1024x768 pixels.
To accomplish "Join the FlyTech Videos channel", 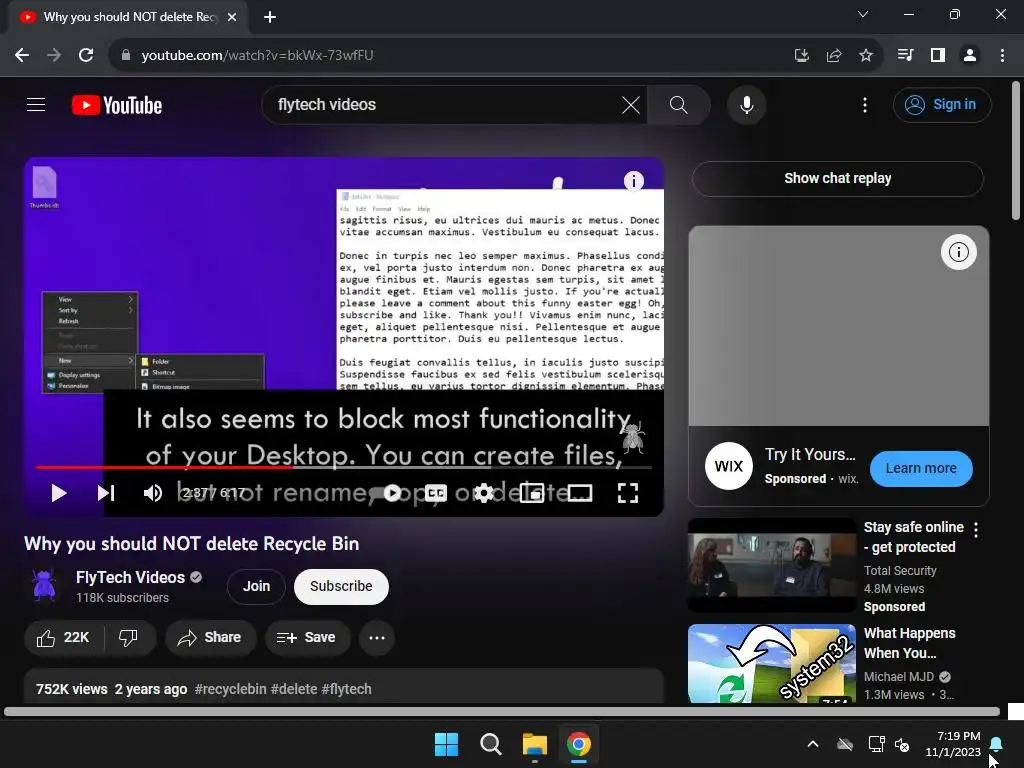I will pos(256,586).
